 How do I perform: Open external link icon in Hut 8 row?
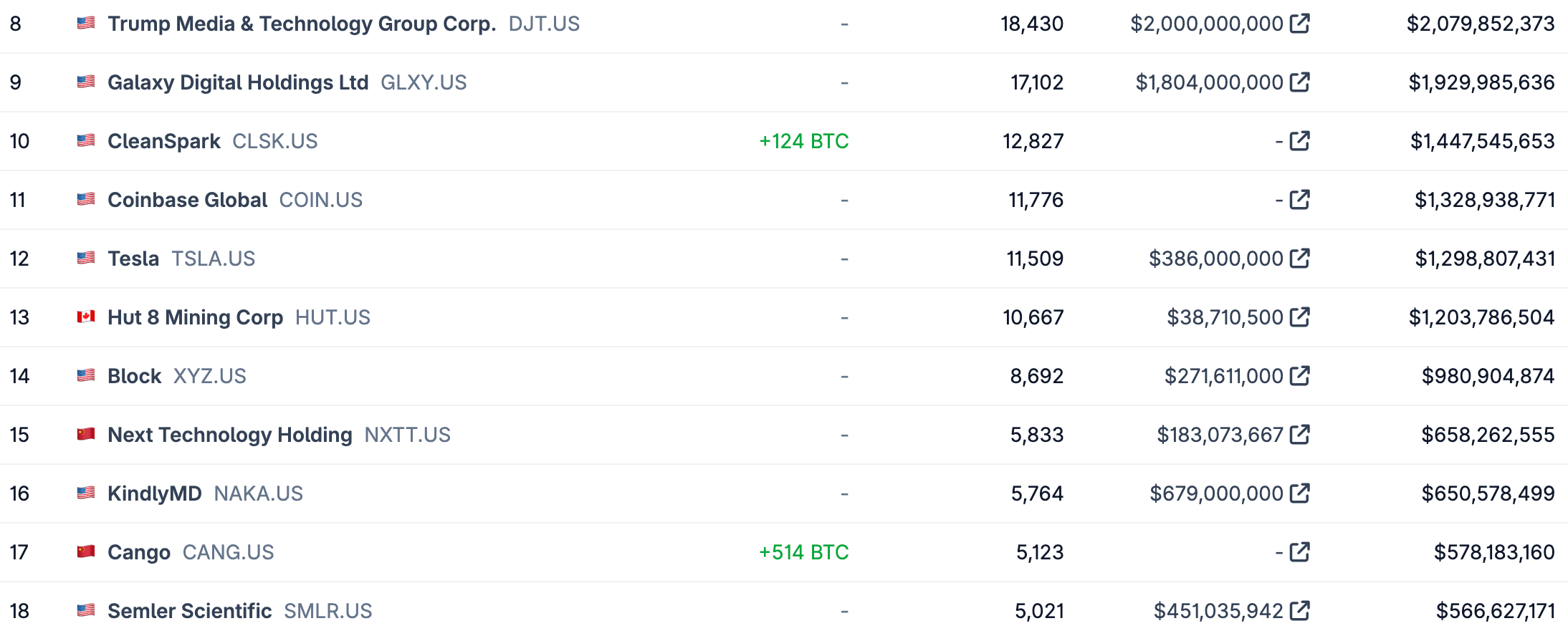pos(1299,317)
